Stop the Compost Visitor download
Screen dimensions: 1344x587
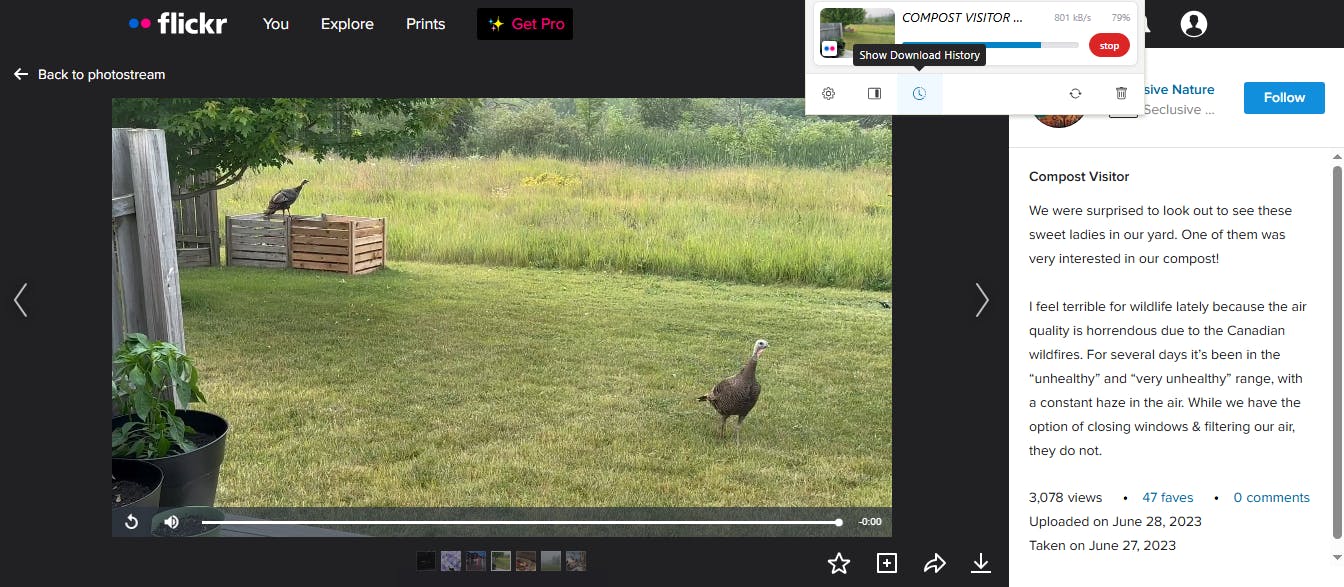pyautogui.click(x=1109, y=46)
